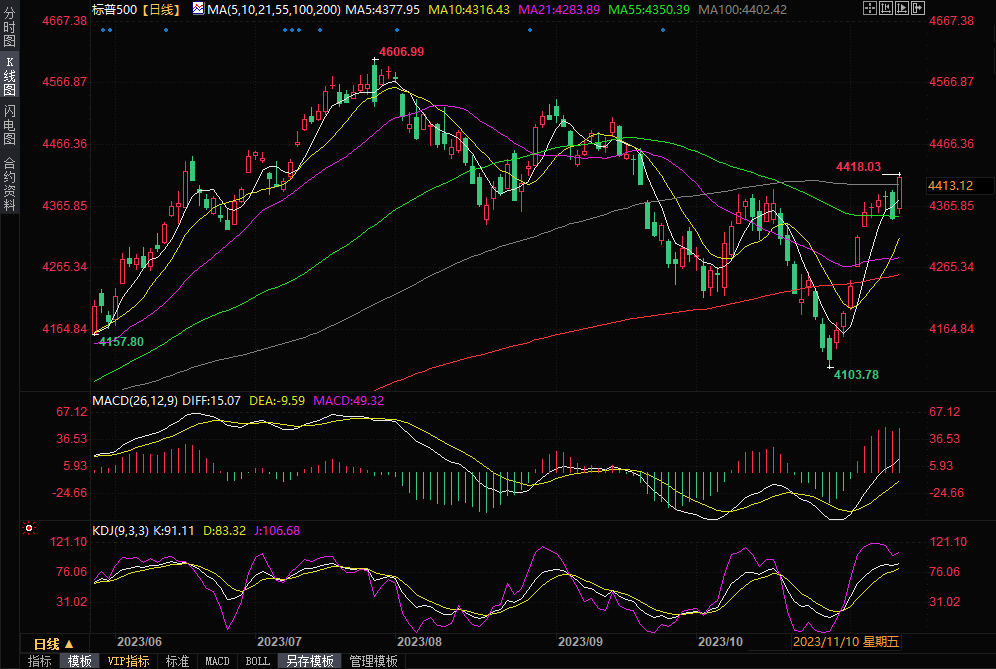This screenshot has width=996, height=669.
Task: Open the 闪电图 side tab
Action: pyautogui.click(x=10, y=125)
